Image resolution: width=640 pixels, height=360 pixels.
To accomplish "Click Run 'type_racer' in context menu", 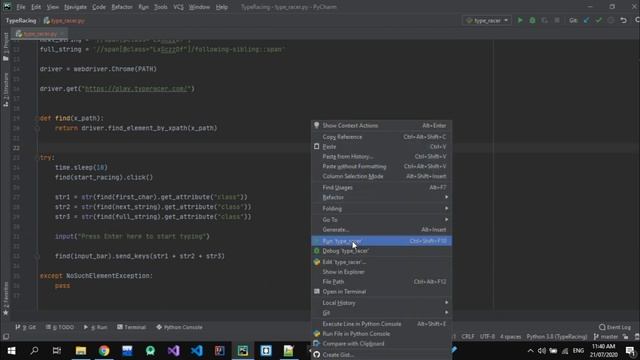I will (x=381, y=241).
